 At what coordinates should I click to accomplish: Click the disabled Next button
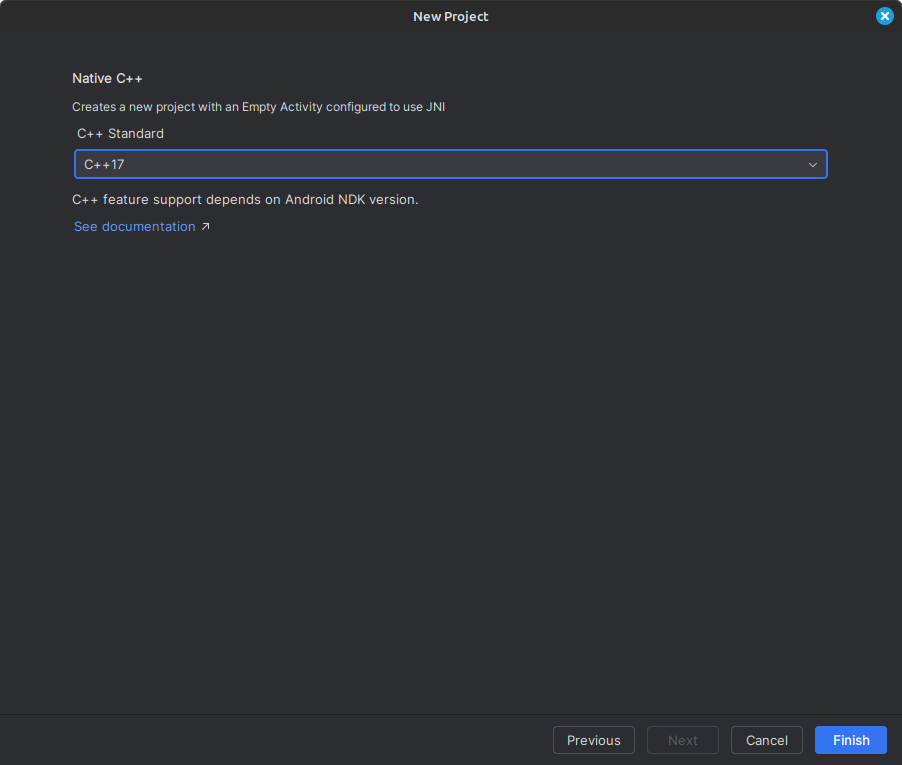pos(682,740)
